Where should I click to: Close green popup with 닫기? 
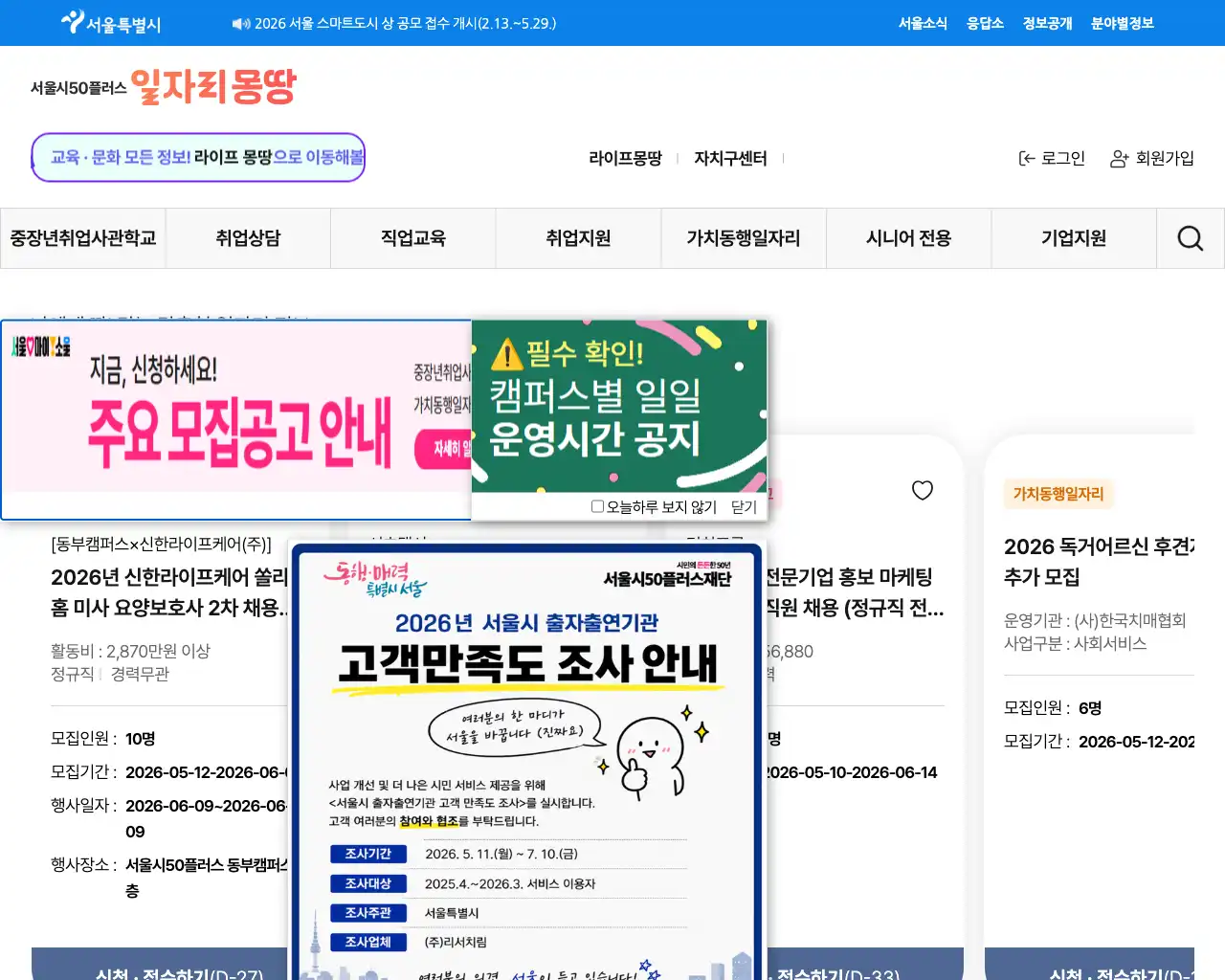pyautogui.click(x=744, y=507)
